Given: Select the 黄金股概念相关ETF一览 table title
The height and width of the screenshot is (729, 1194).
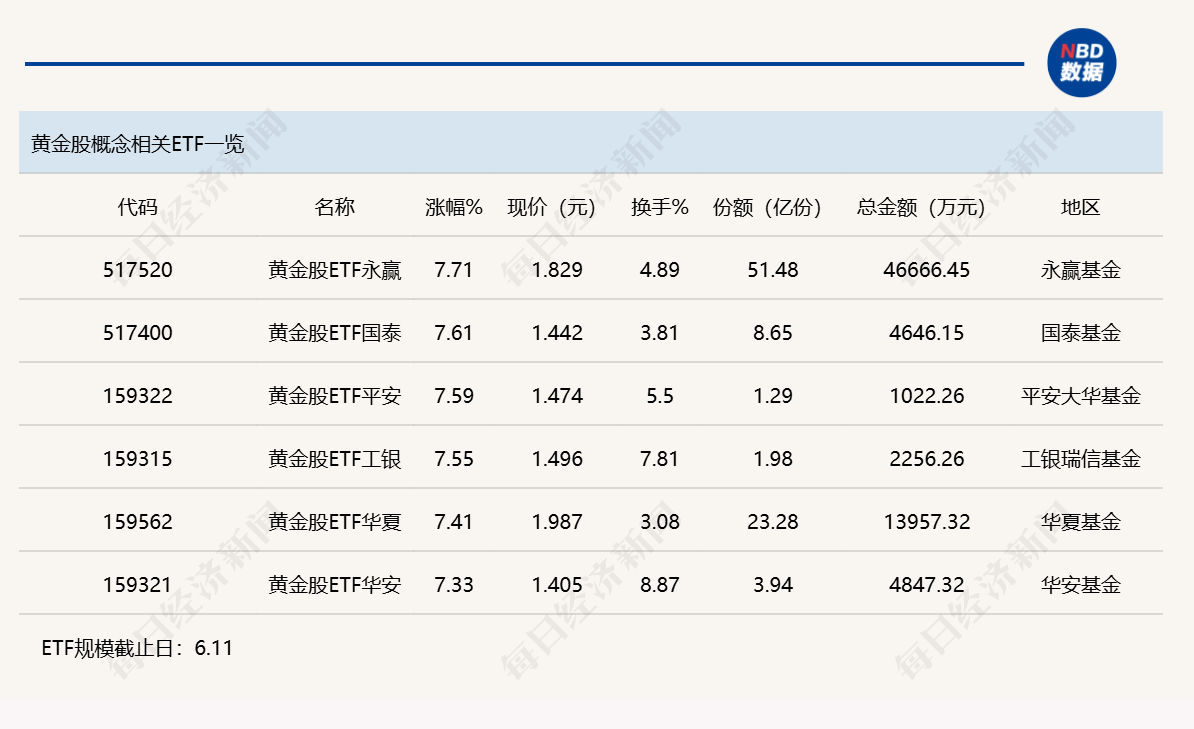Looking at the screenshot, I should click(x=137, y=144).
